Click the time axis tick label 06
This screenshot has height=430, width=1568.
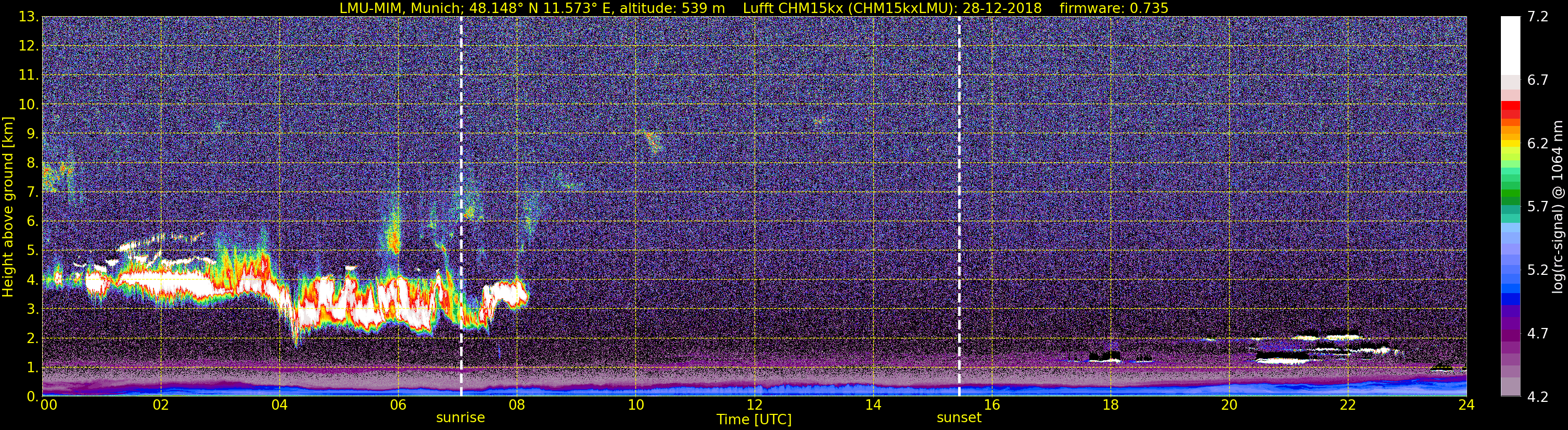pos(398,405)
